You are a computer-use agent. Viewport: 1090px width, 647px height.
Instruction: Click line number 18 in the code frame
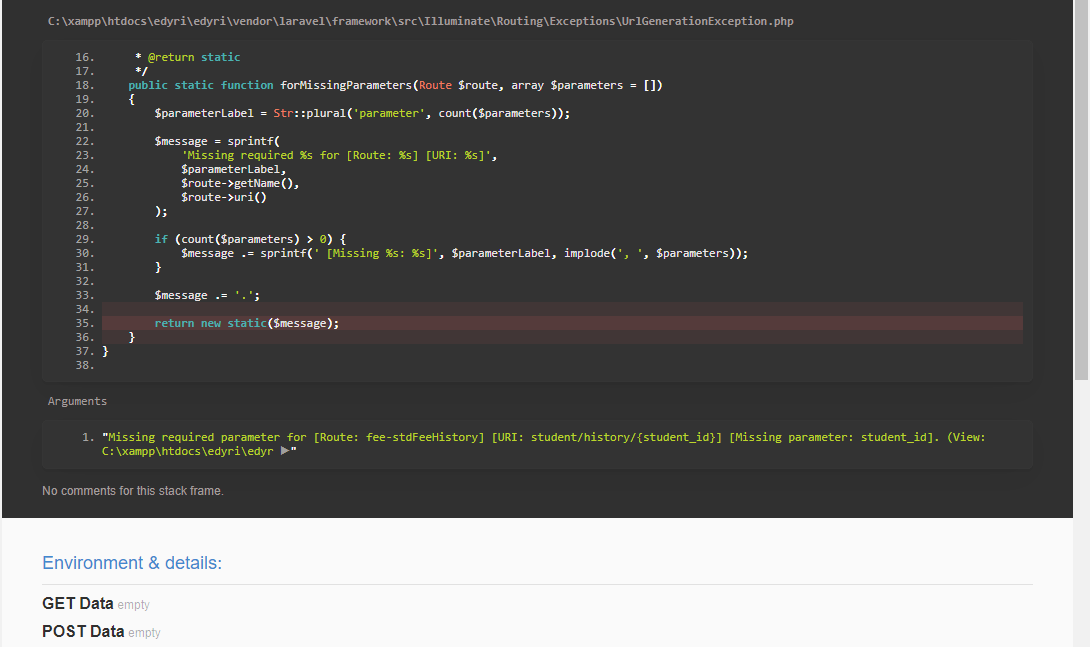(x=84, y=84)
